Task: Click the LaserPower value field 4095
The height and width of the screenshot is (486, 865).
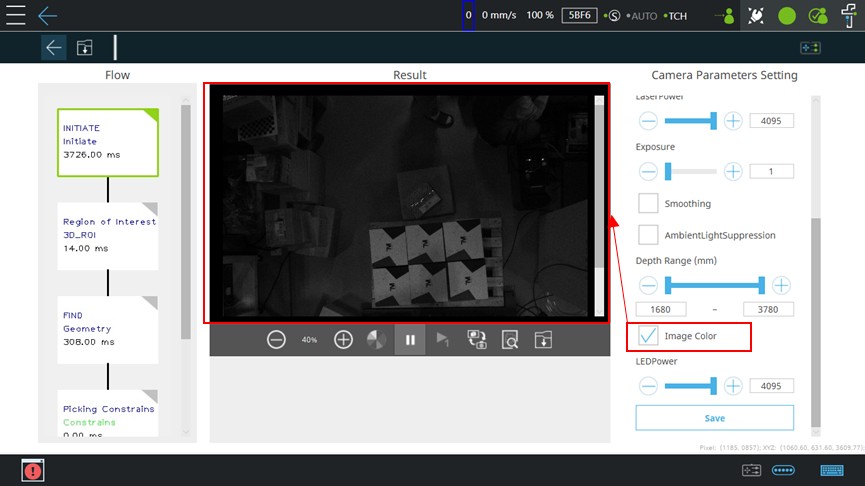Action: (x=771, y=121)
